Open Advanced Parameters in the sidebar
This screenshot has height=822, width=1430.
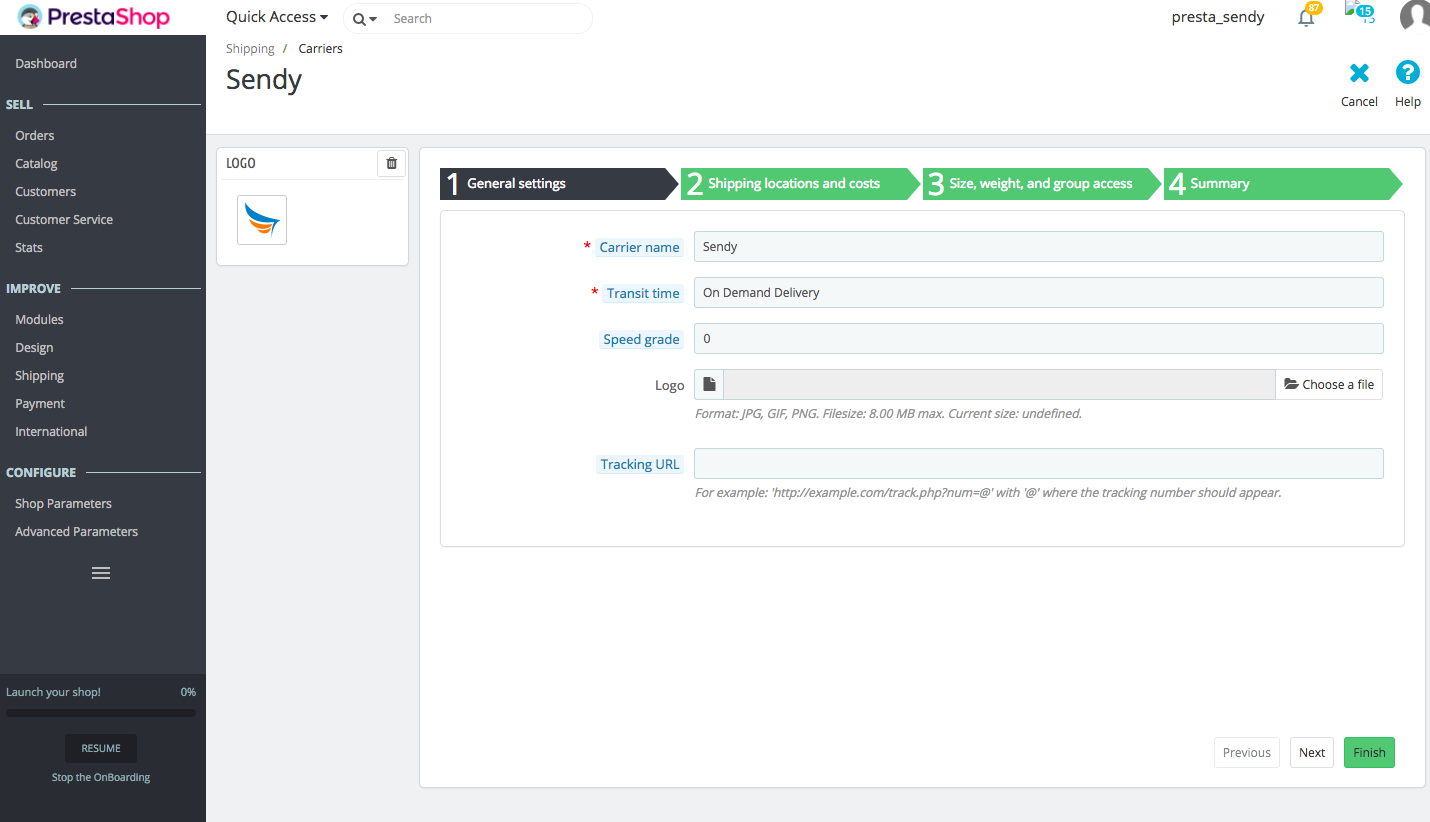76,531
